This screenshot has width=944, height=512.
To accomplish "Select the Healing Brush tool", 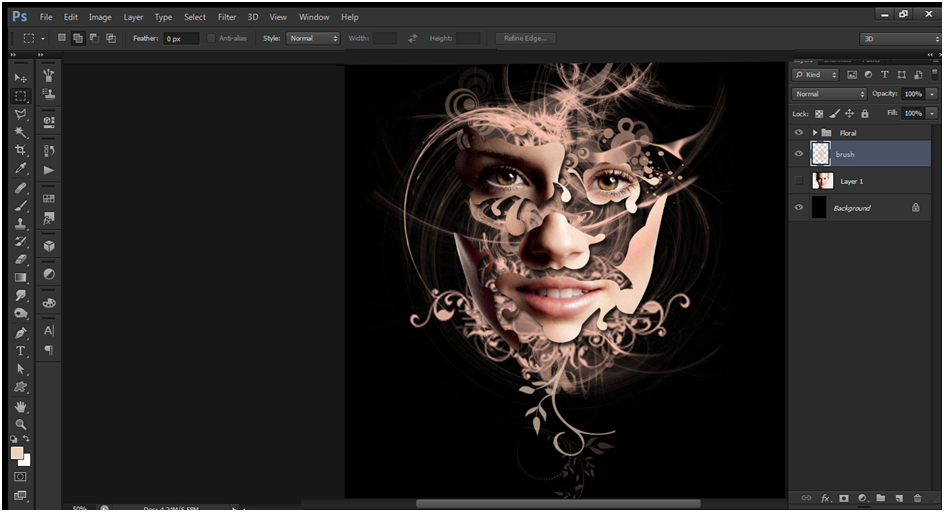I will point(20,188).
